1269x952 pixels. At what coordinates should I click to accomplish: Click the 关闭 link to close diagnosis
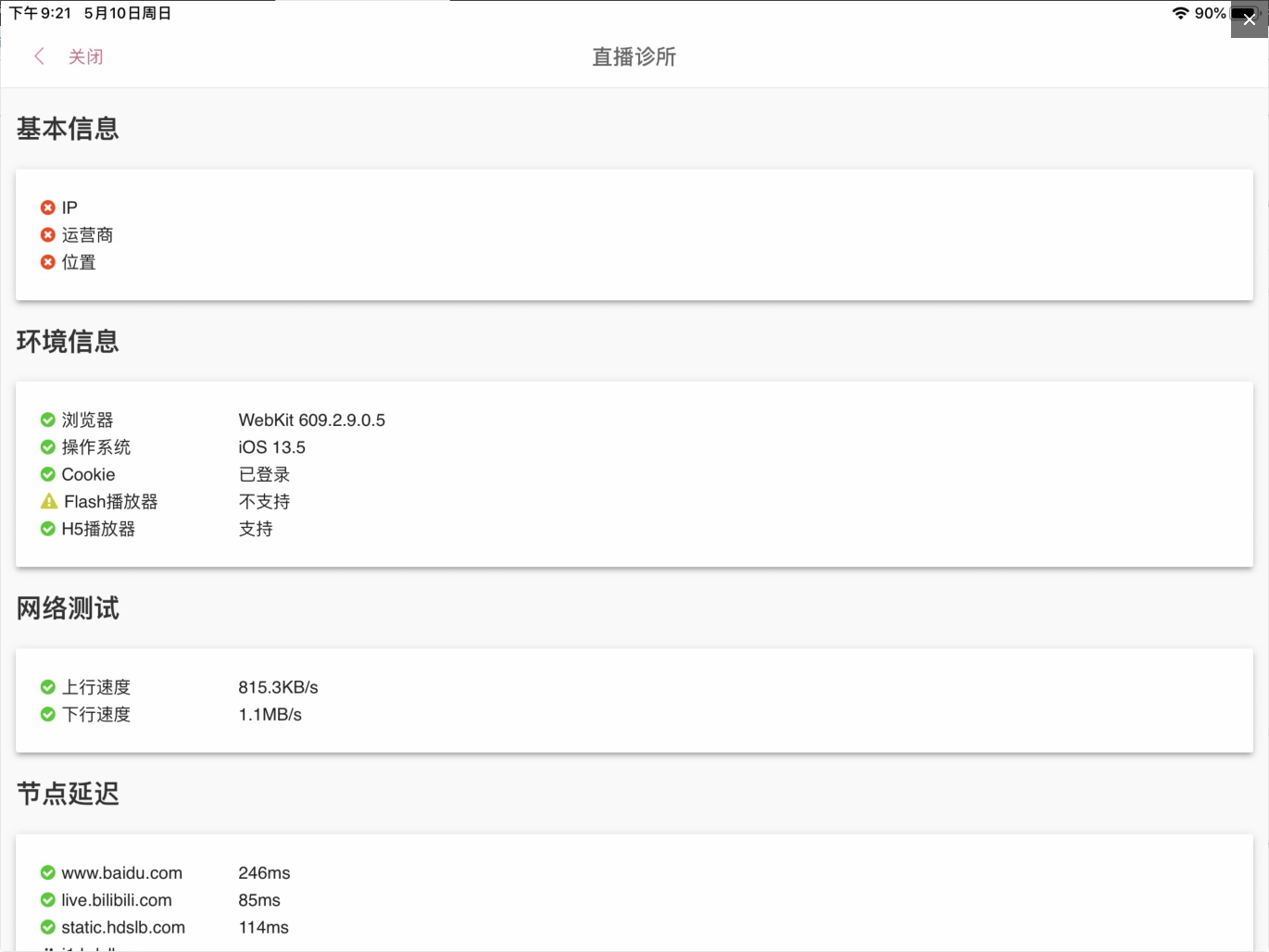85,56
